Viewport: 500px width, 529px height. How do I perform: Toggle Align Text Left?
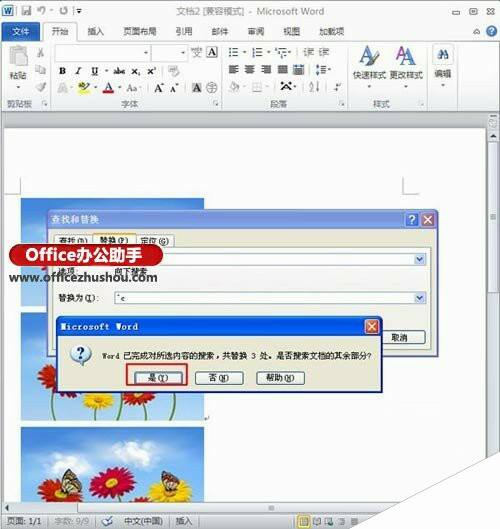233,70
